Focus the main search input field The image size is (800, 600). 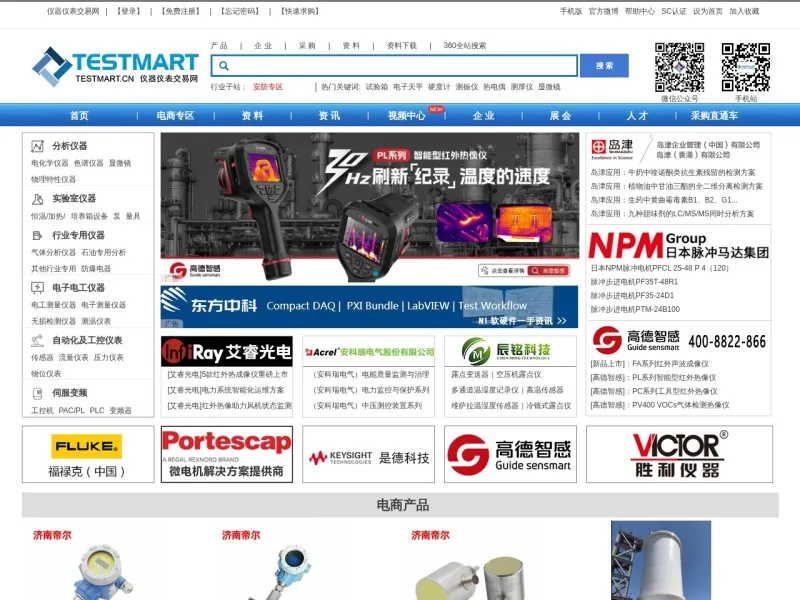coord(394,66)
